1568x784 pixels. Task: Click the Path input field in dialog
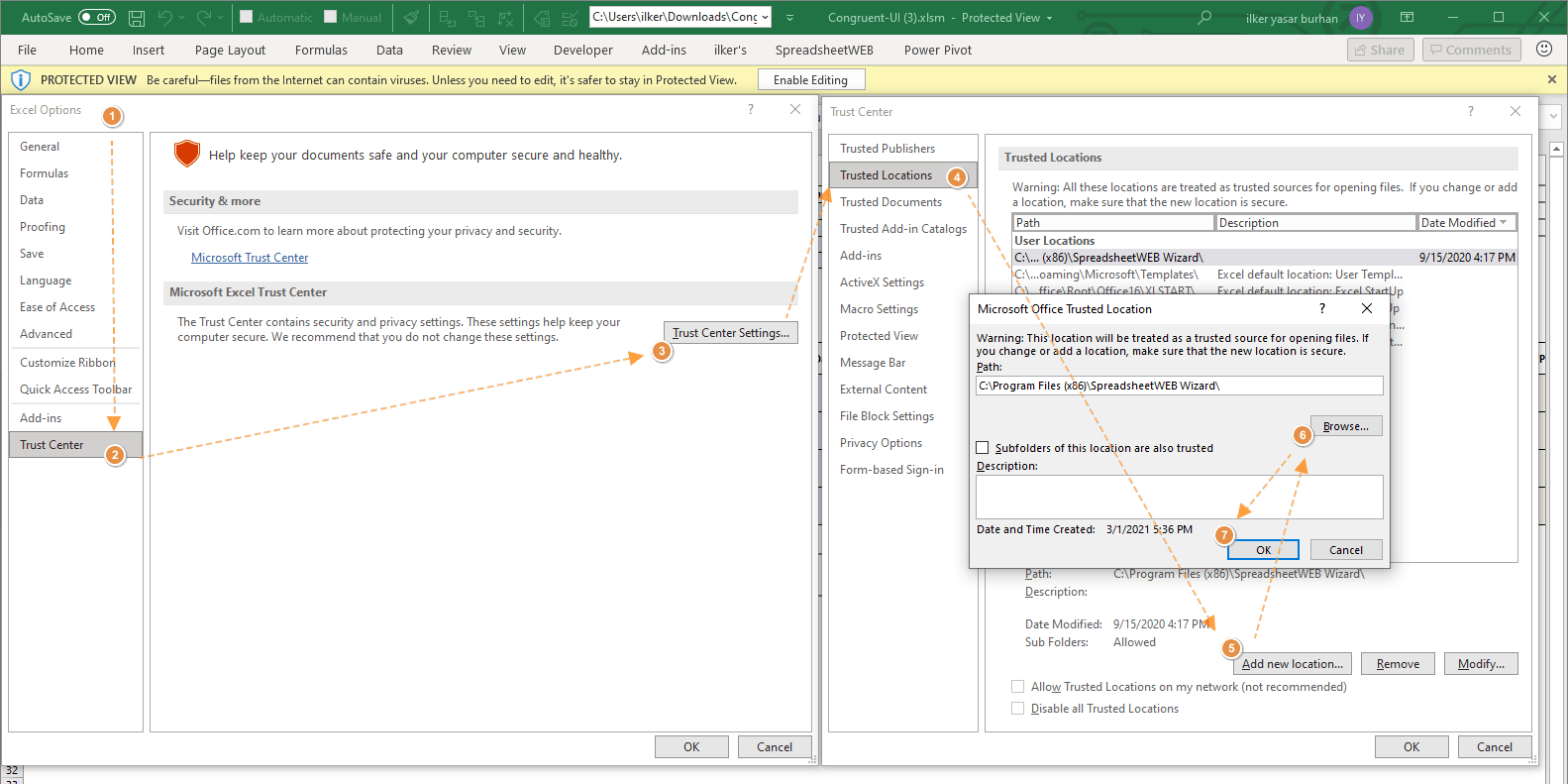[1179, 386]
